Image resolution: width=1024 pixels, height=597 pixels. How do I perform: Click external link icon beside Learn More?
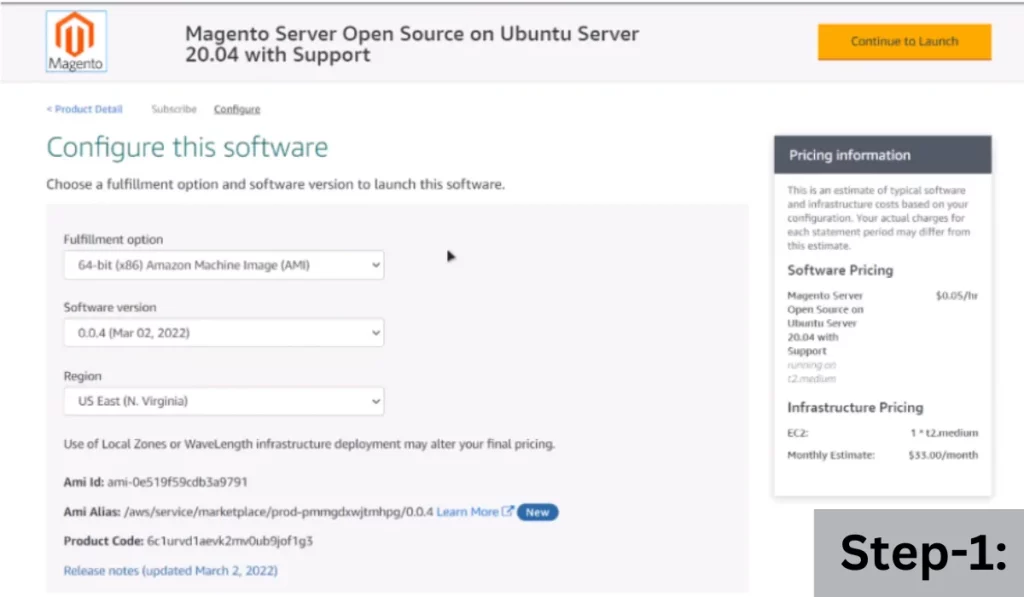pos(507,511)
